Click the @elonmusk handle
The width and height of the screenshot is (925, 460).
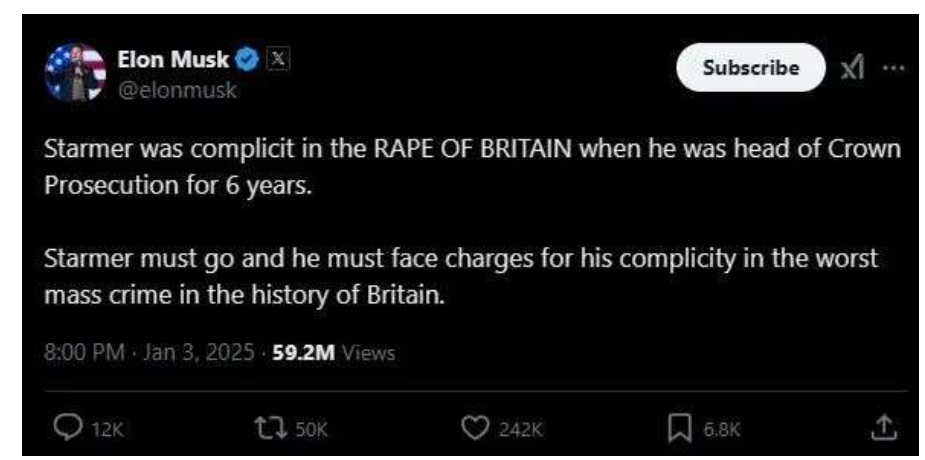click(x=178, y=90)
